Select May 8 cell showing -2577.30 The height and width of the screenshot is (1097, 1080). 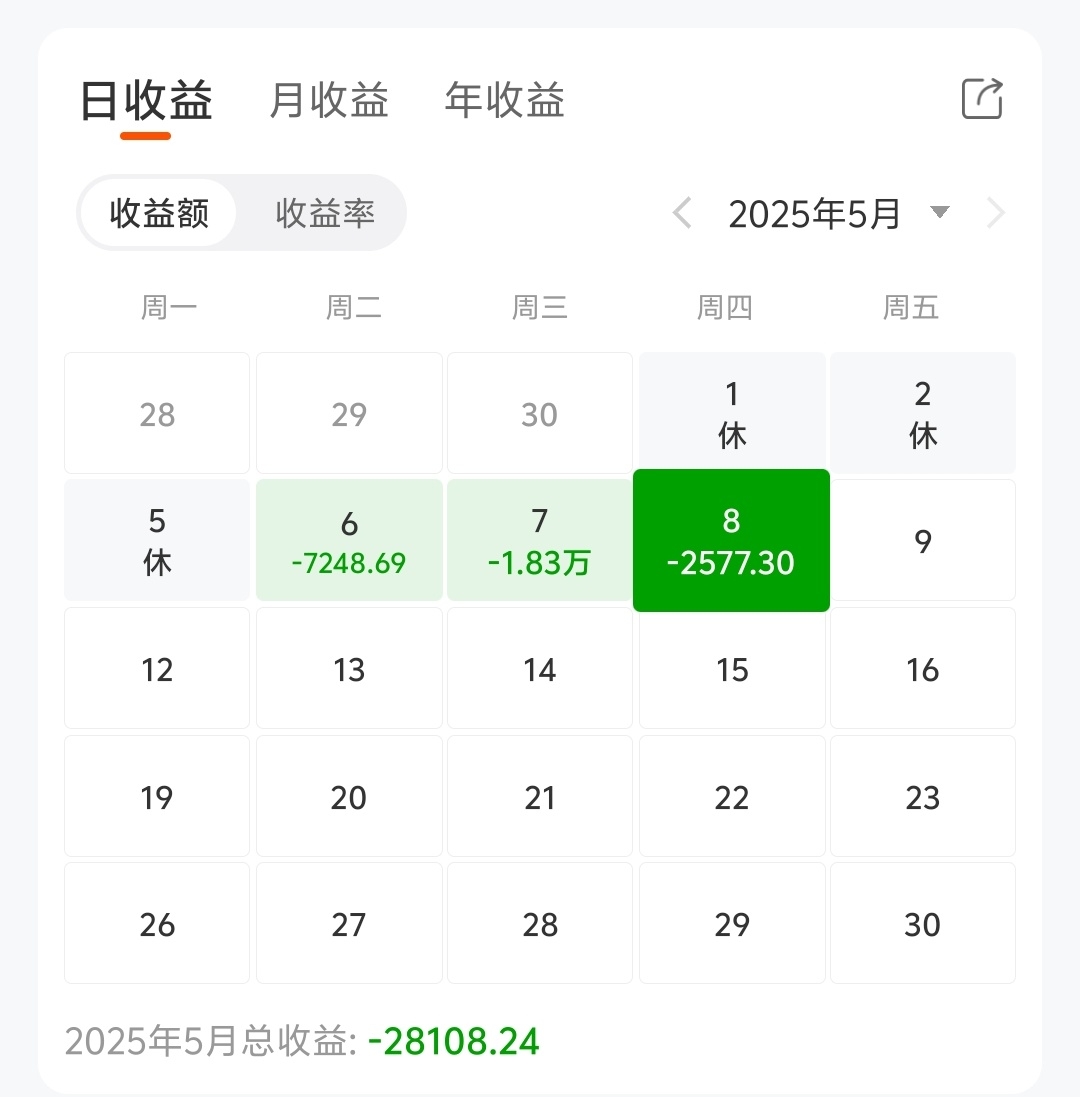point(731,540)
